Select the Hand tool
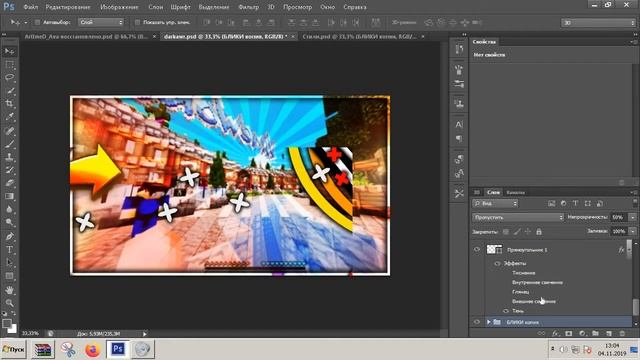The width and height of the screenshot is (640, 360). pos(9,290)
